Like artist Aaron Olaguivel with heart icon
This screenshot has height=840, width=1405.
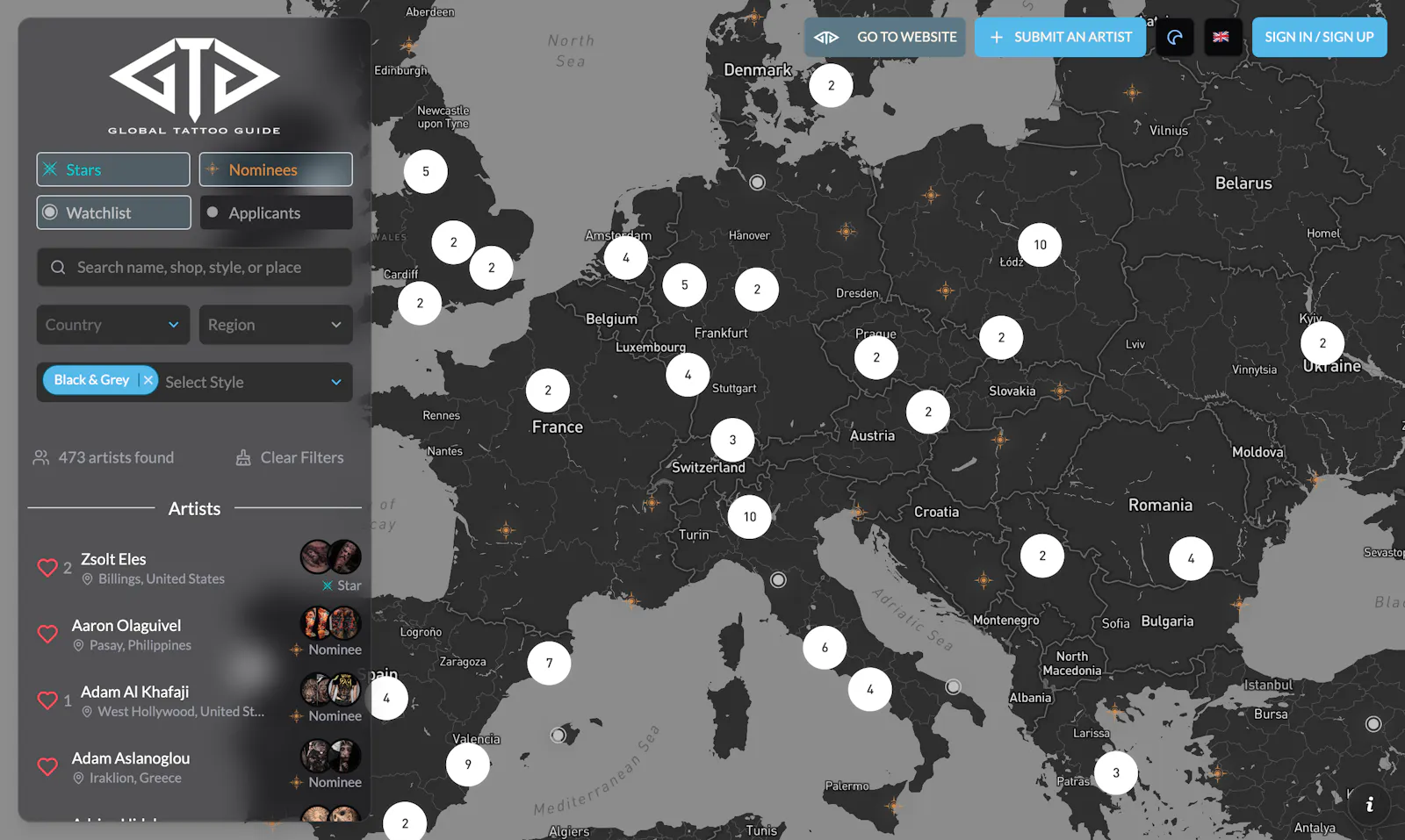click(47, 634)
